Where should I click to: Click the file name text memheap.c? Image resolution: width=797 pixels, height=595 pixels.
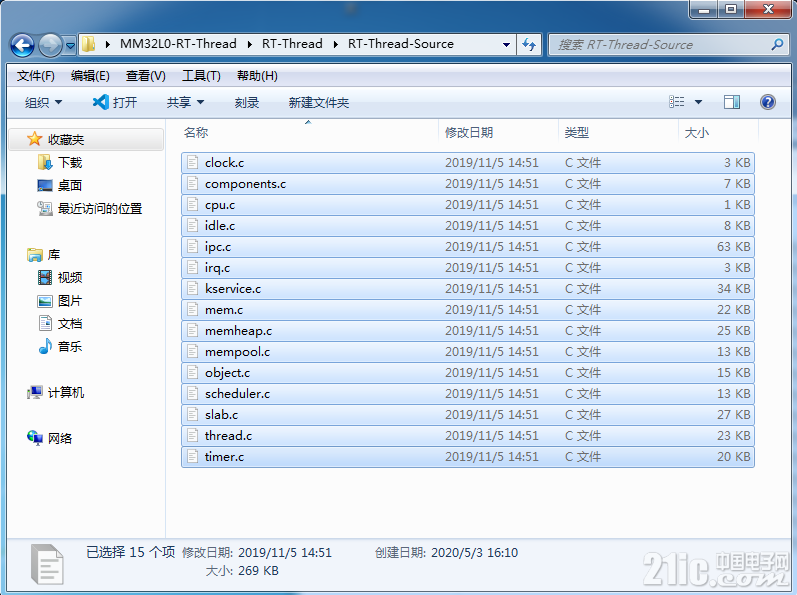pyautogui.click(x=238, y=331)
